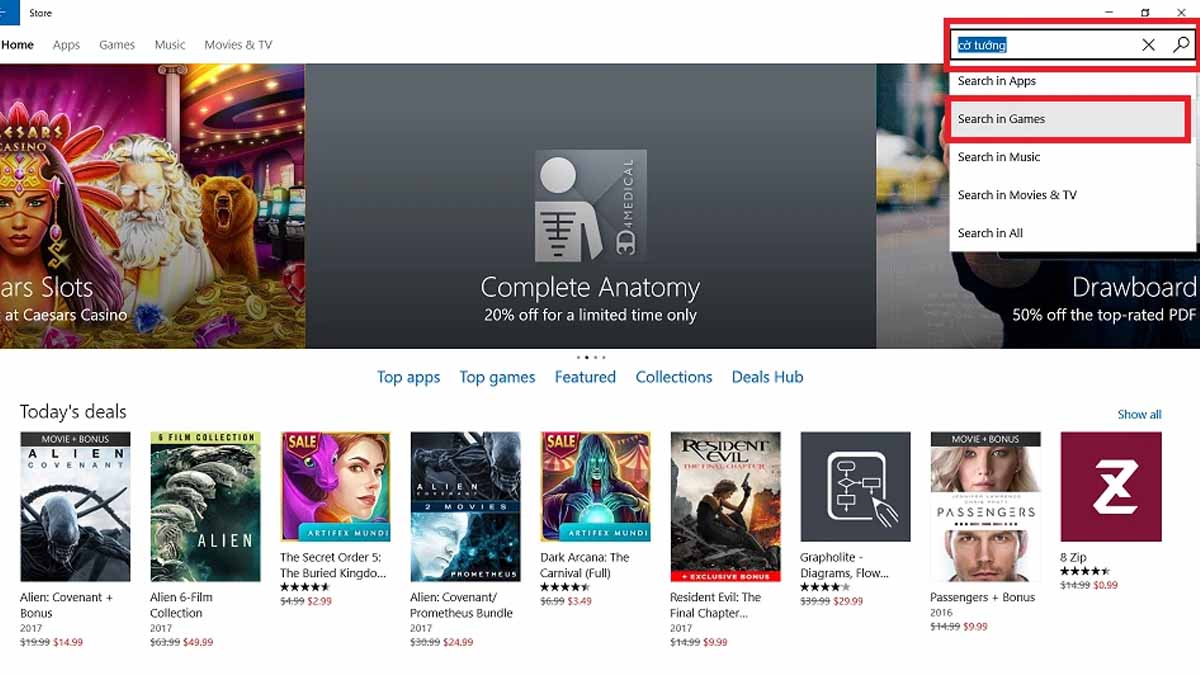Choose Search in Games suggestion
The image size is (1200, 675).
pos(1070,119)
